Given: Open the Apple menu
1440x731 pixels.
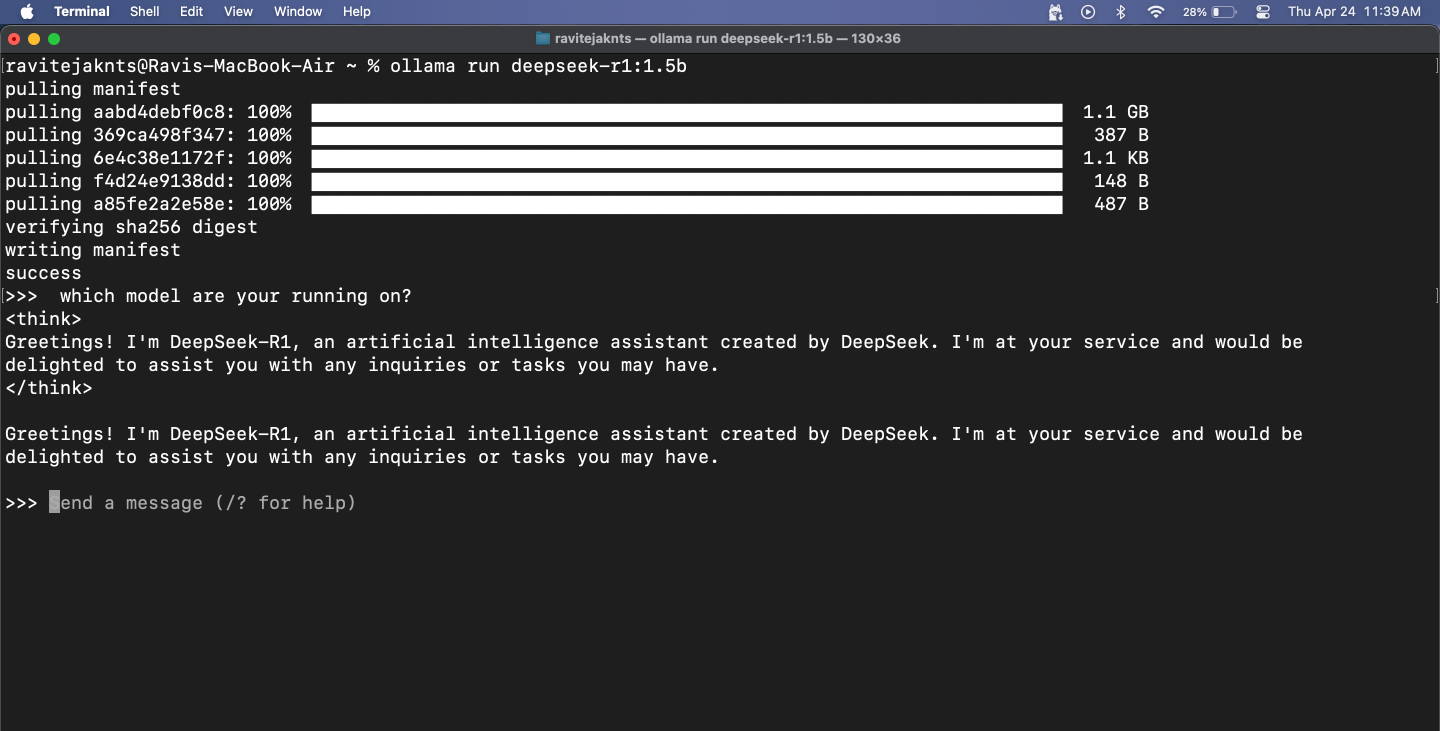Looking at the screenshot, I should point(26,12).
